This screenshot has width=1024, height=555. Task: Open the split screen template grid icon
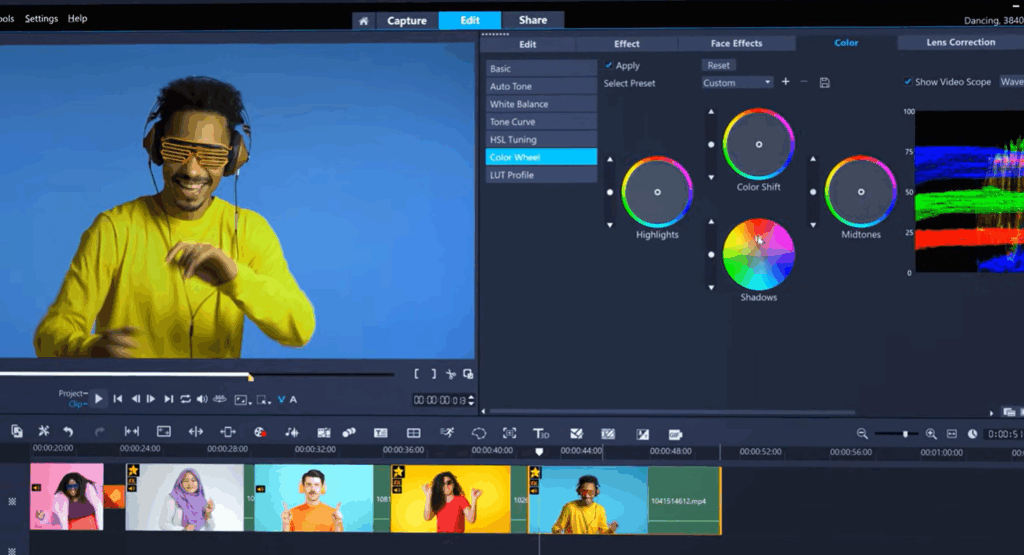[413, 433]
